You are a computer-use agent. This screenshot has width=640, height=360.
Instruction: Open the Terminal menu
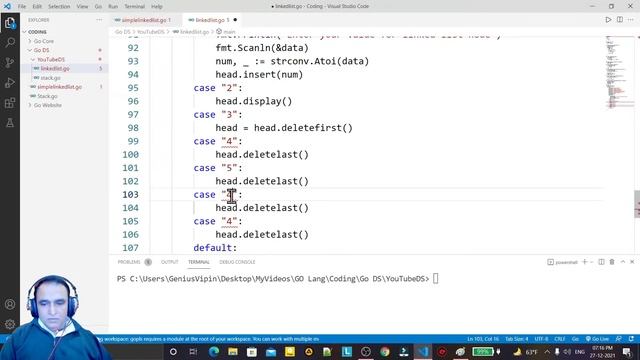click(x=134, y=6)
